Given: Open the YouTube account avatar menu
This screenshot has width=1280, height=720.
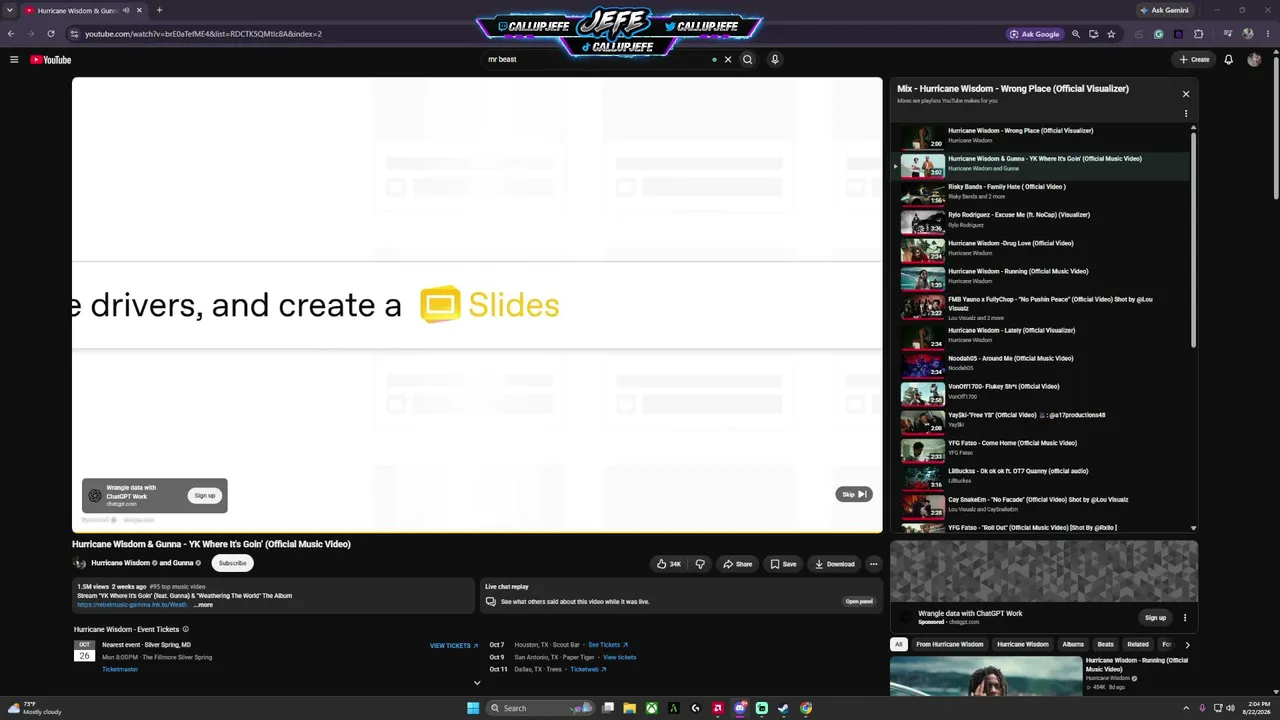Looking at the screenshot, I should [x=1254, y=60].
